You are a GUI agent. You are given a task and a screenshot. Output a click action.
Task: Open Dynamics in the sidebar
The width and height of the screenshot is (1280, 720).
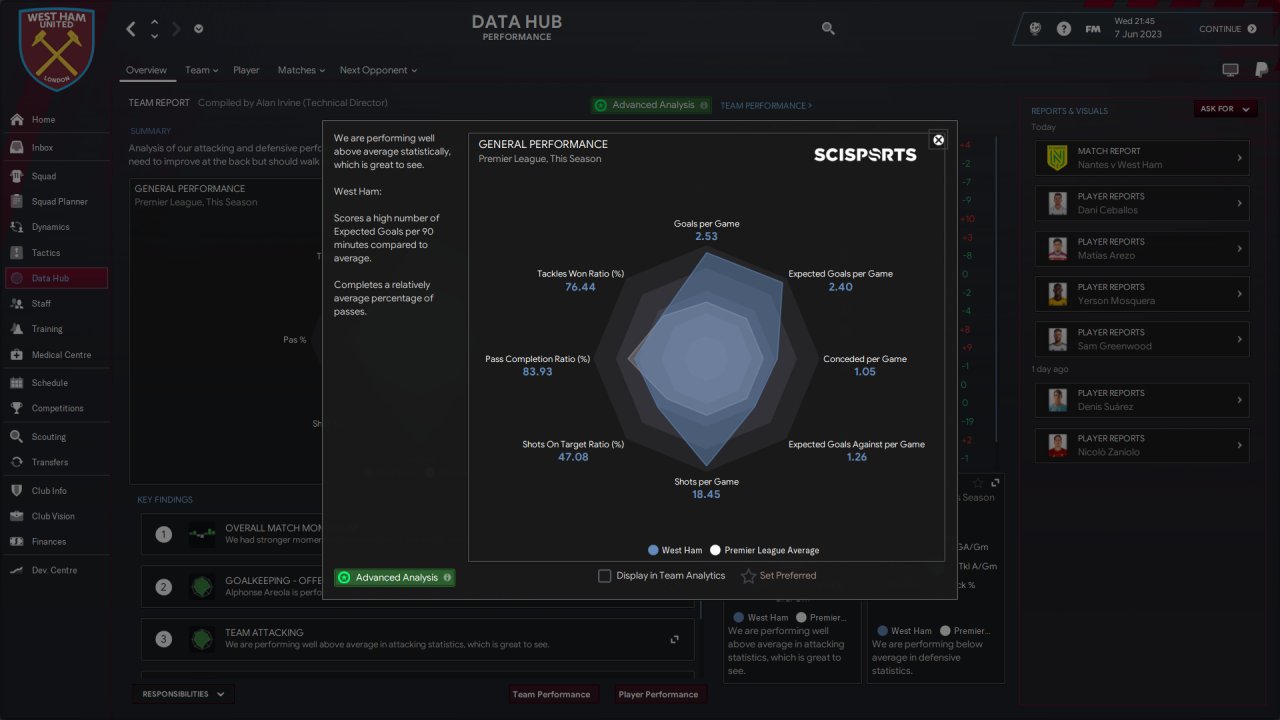click(x=55, y=227)
